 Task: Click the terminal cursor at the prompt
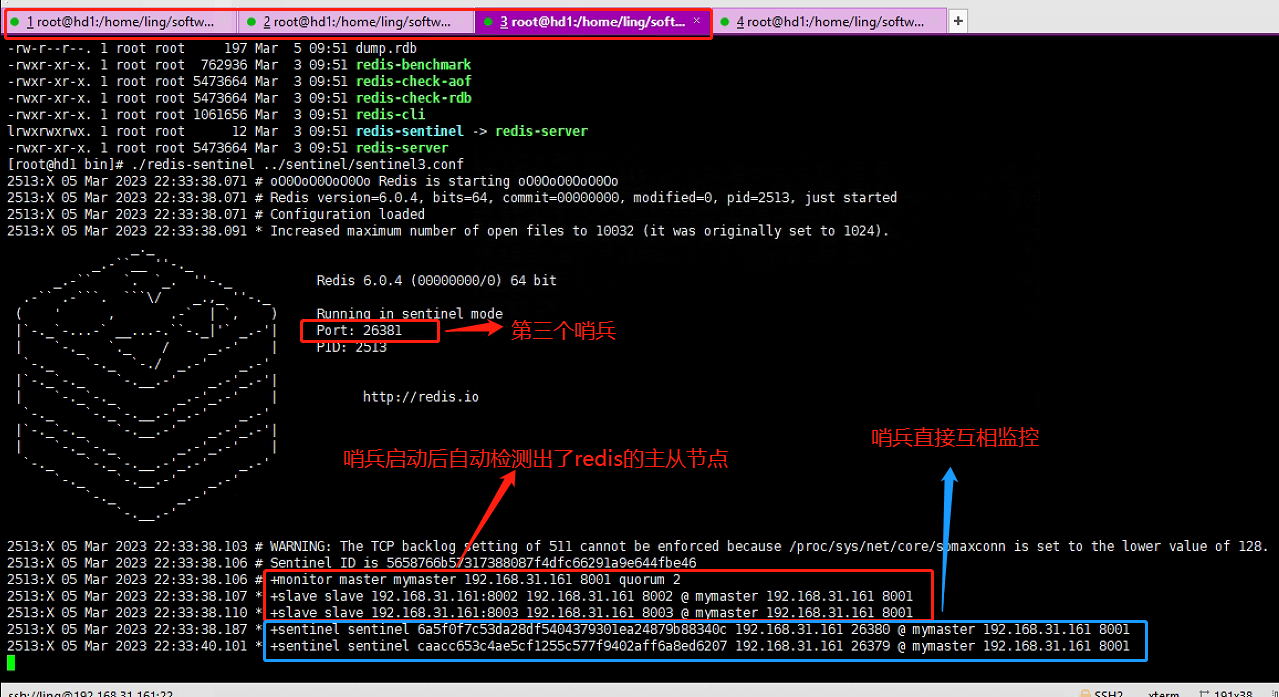pyautogui.click(x=12, y=662)
